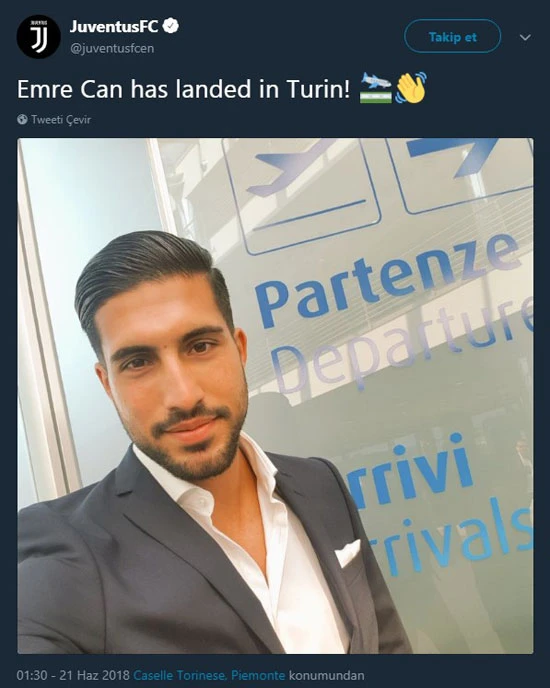This screenshot has height=688, width=550.
Task: Open the attached selfie photo
Action: coord(275,396)
